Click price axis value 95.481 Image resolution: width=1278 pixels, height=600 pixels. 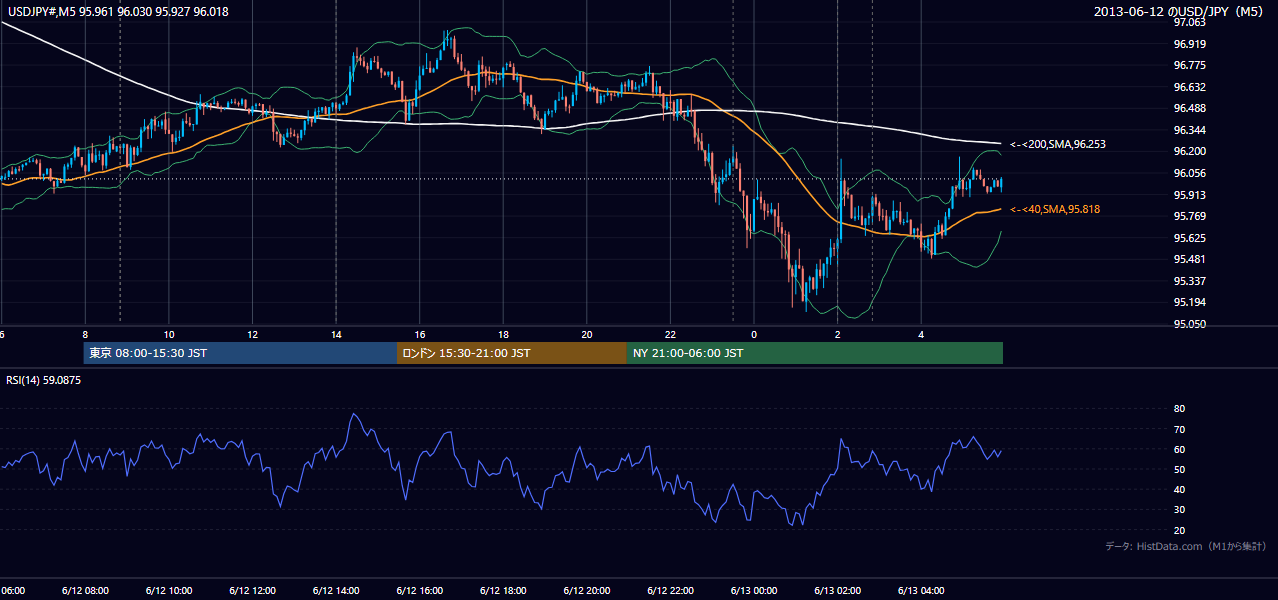click(x=1189, y=259)
